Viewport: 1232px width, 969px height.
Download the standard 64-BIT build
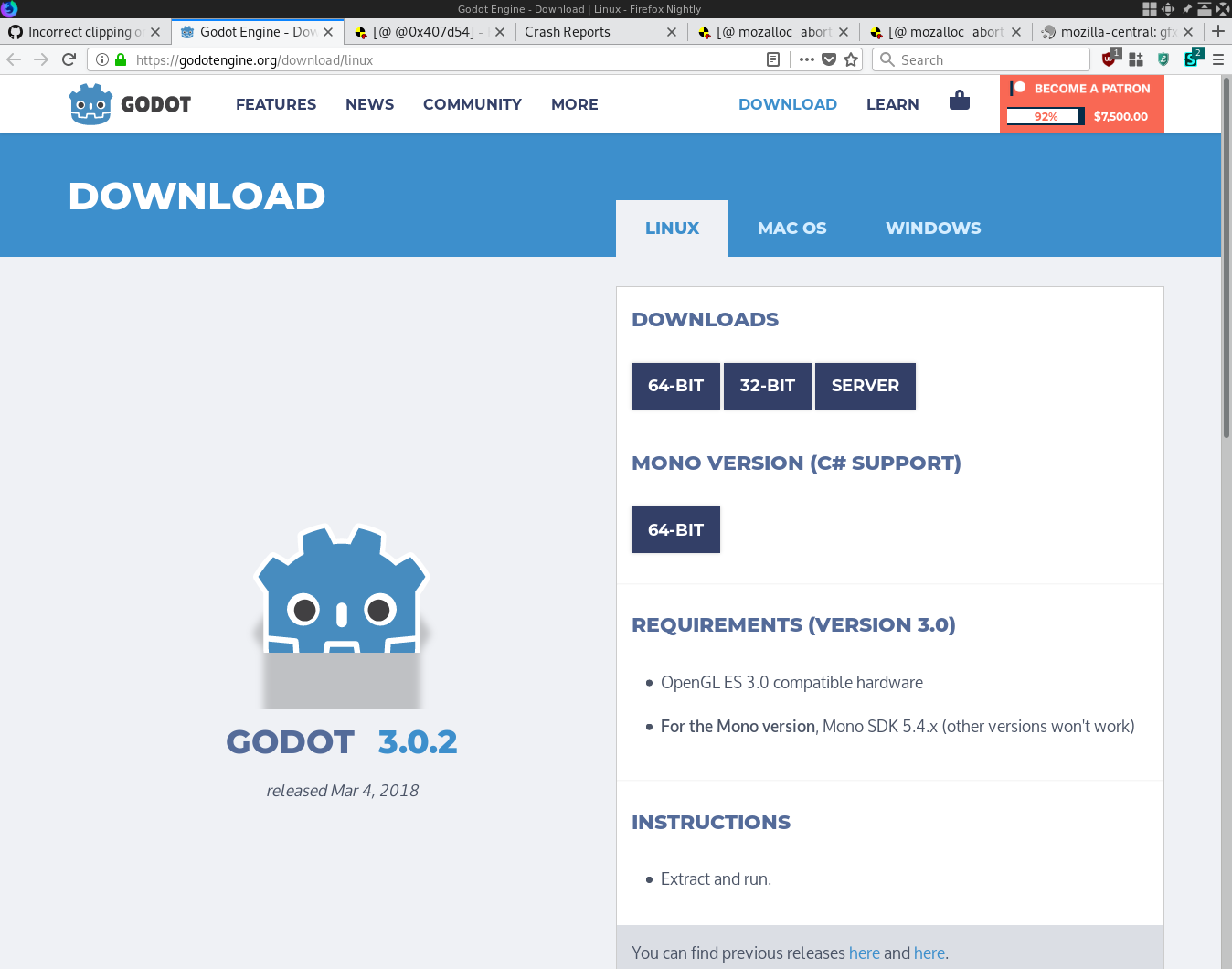click(675, 386)
